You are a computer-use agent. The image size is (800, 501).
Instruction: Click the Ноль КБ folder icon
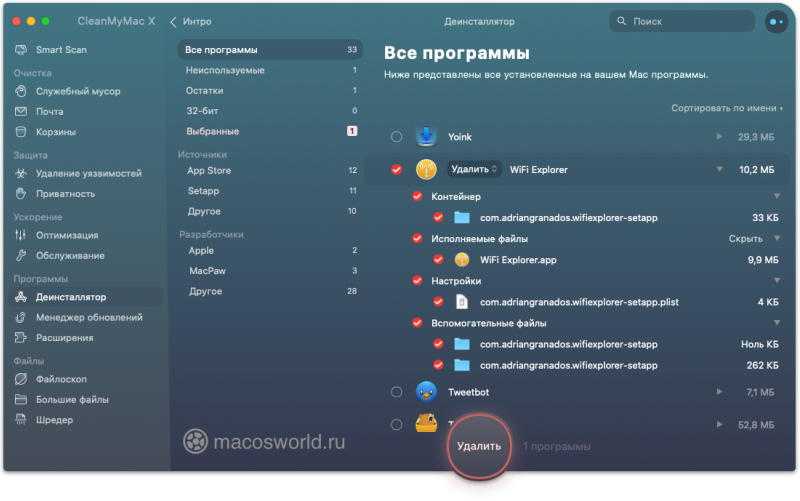click(462, 344)
